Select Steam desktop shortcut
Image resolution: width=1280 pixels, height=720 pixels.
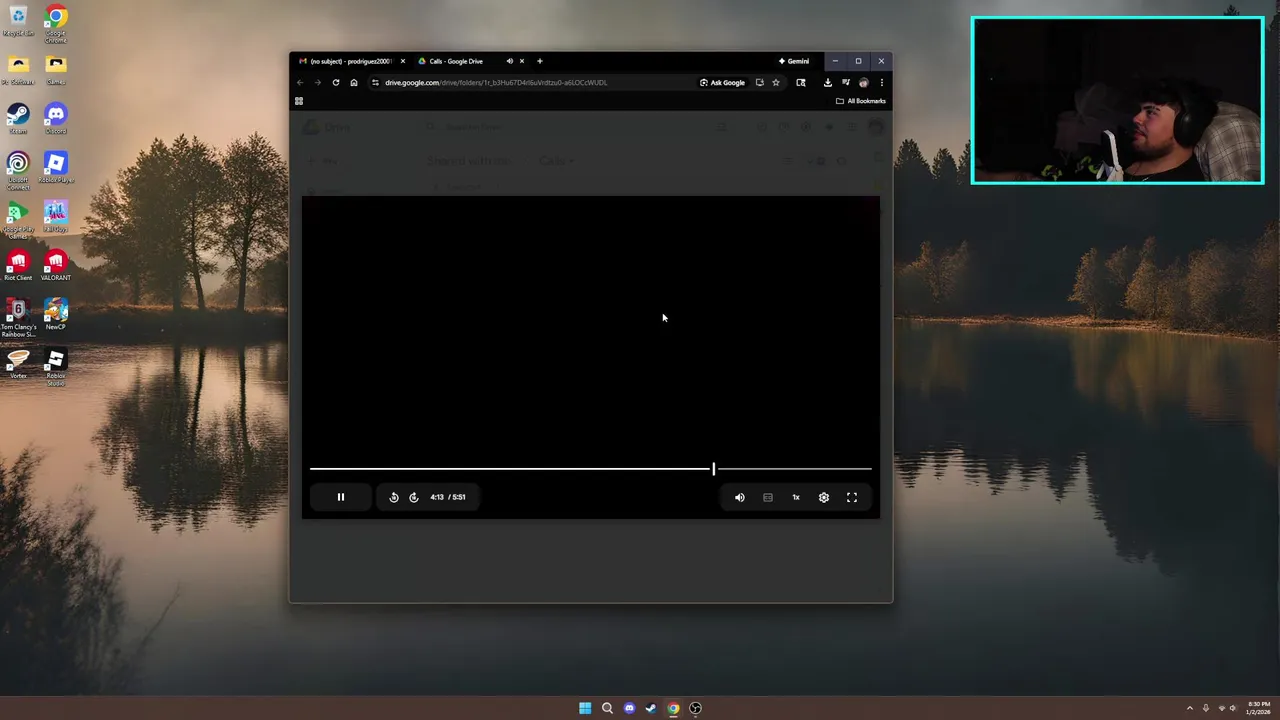click(18, 119)
